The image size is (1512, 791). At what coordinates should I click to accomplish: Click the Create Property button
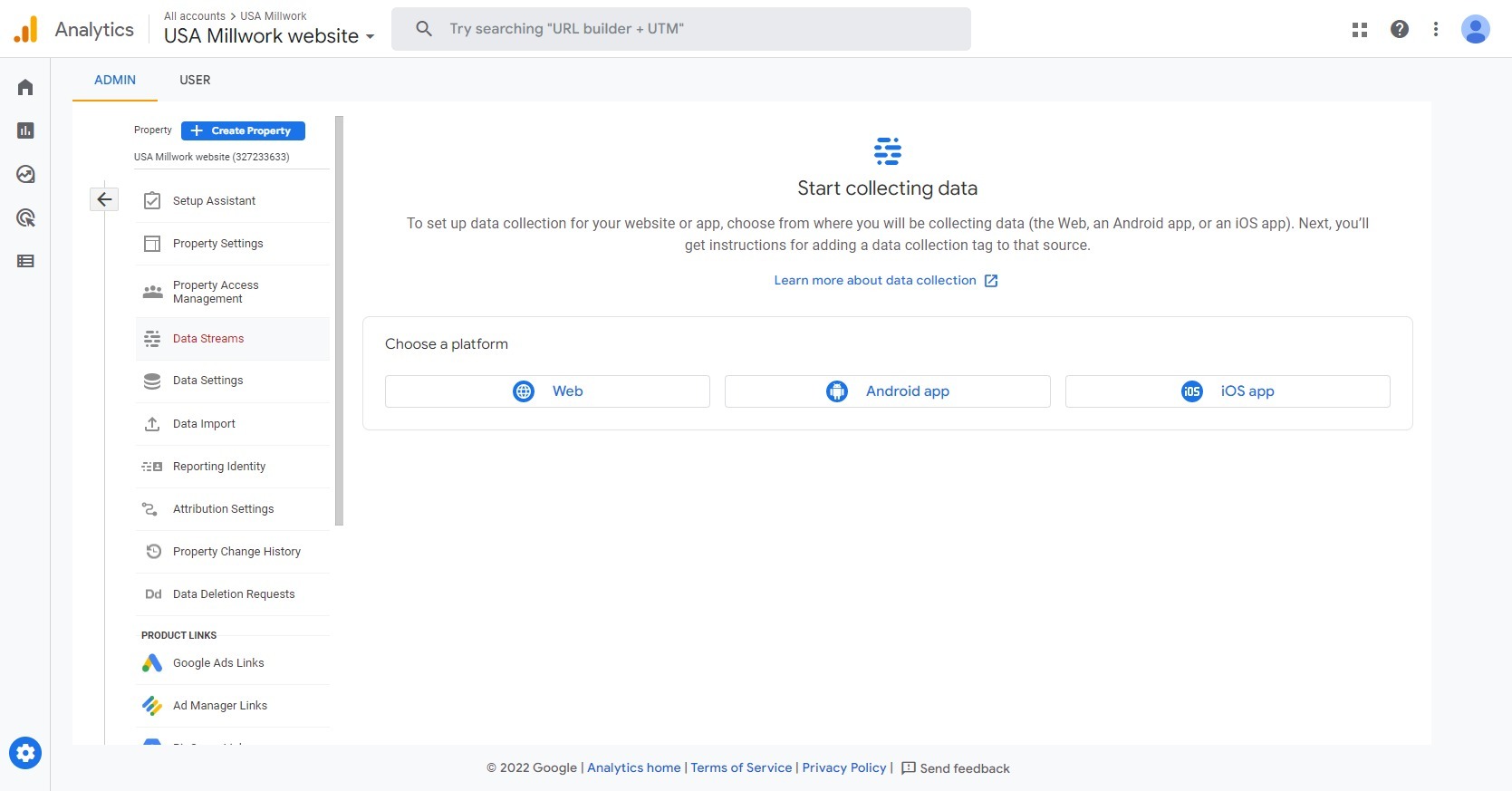coord(243,130)
